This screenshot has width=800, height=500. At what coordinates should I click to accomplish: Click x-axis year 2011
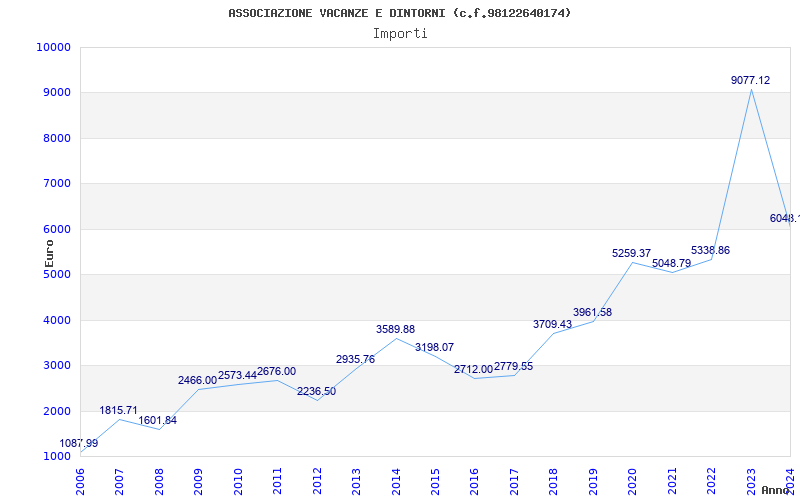(278, 482)
